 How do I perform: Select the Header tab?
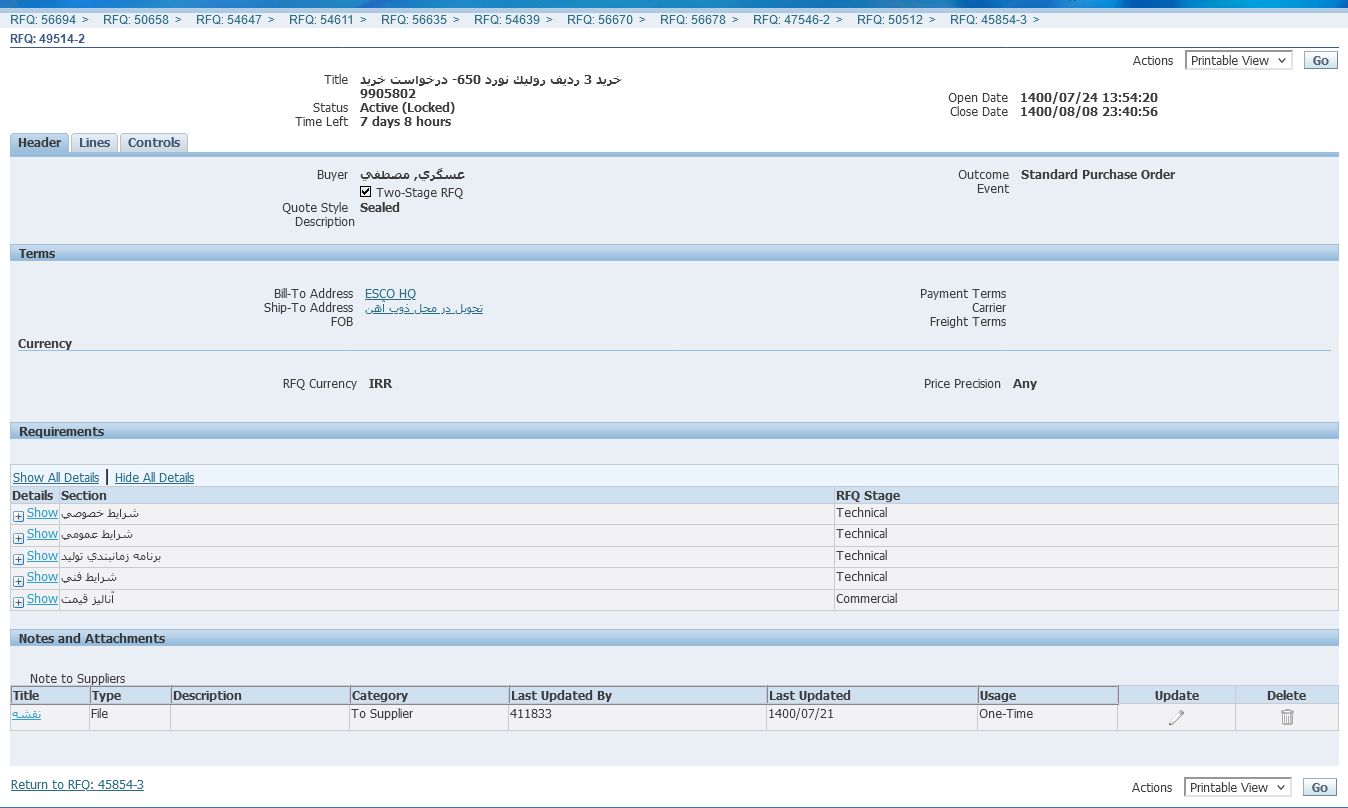click(x=40, y=143)
